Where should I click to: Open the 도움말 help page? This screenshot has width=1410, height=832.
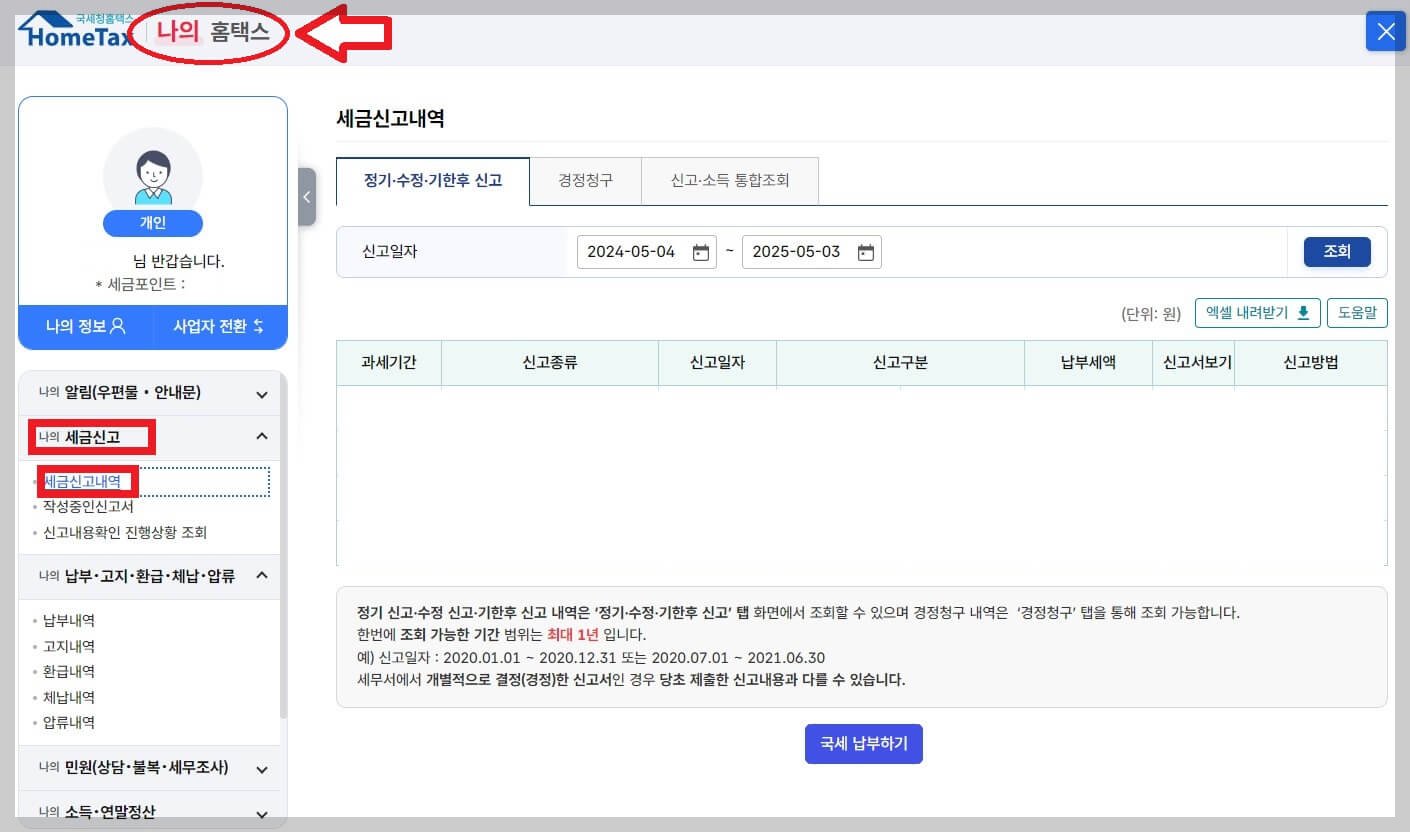click(x=1357, y=312)
